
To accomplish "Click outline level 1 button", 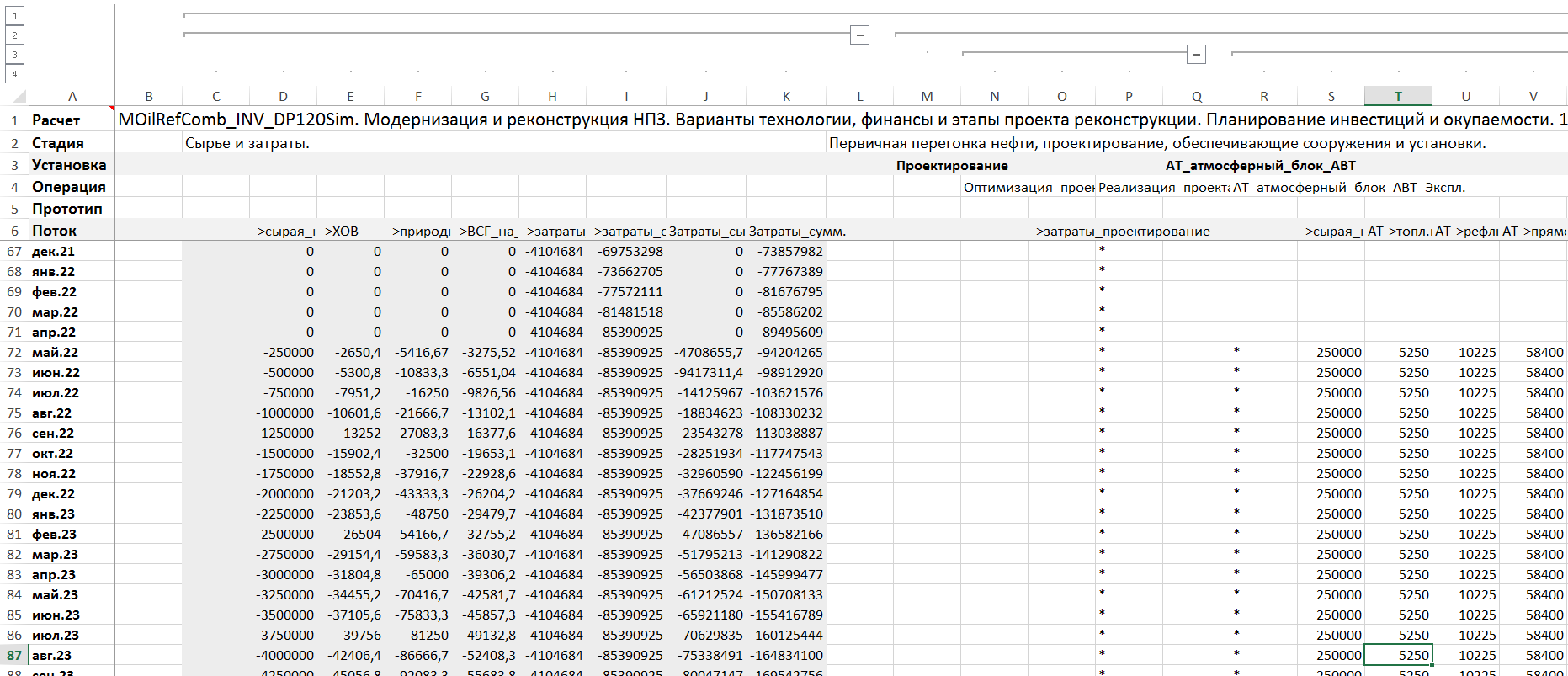I will coord(14,16).
